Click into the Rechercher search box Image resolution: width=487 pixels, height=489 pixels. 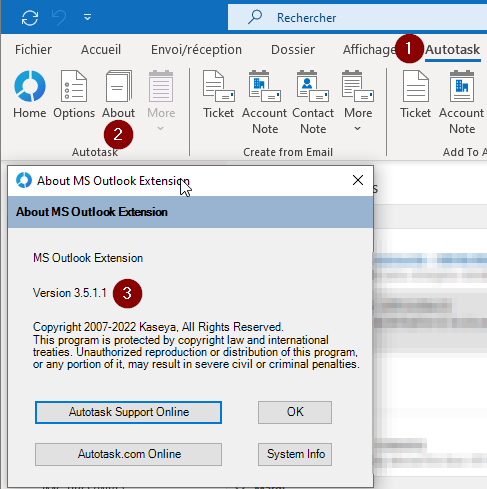357,17
